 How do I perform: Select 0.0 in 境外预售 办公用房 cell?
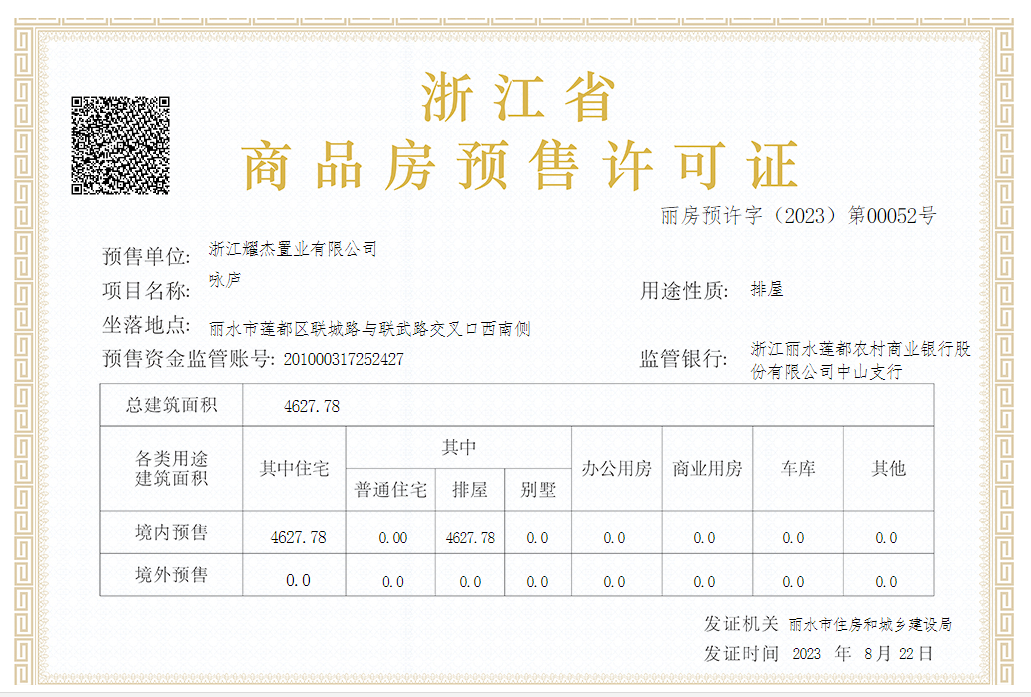[614, 582]
